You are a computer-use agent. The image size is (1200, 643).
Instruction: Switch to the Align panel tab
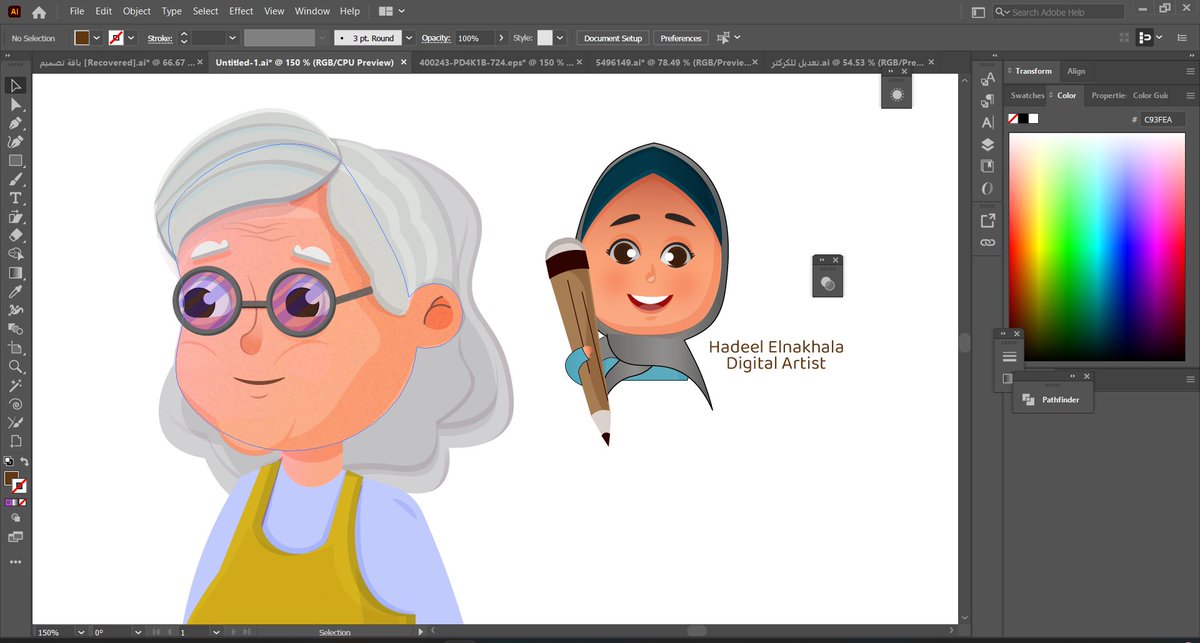[1076, 71]
